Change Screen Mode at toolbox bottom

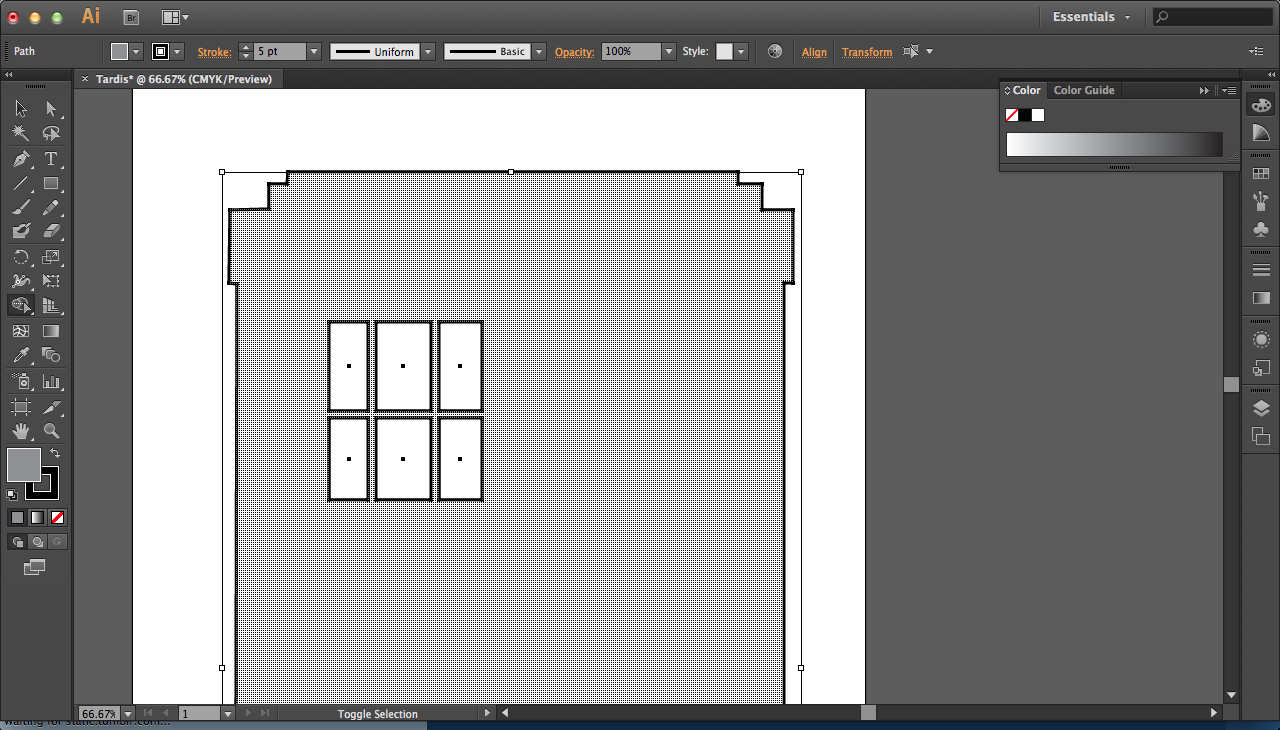[x=35, y=567]
